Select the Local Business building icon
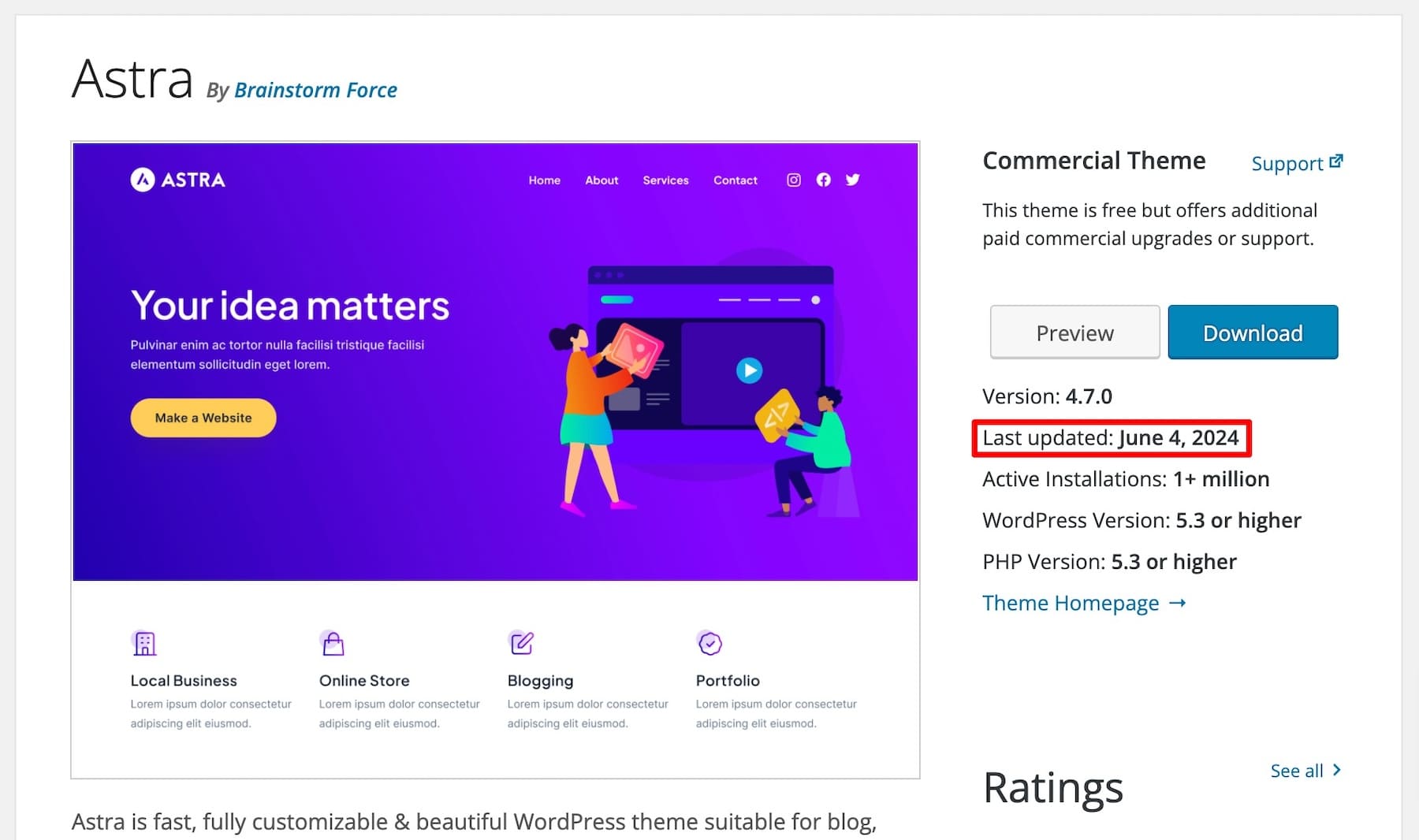Screen dimensions: 1419x840 pos(144,643)
